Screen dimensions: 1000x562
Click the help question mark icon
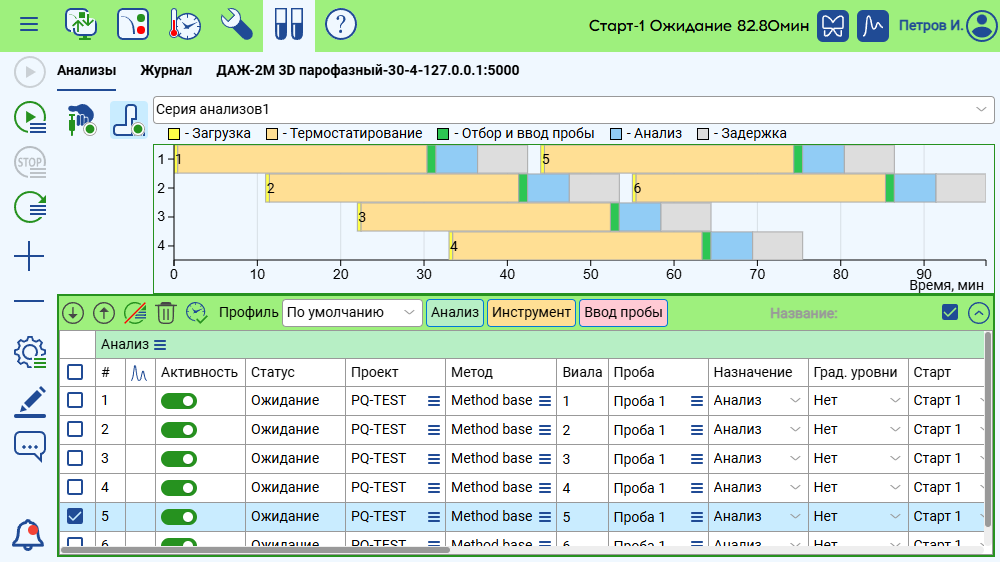341,24
